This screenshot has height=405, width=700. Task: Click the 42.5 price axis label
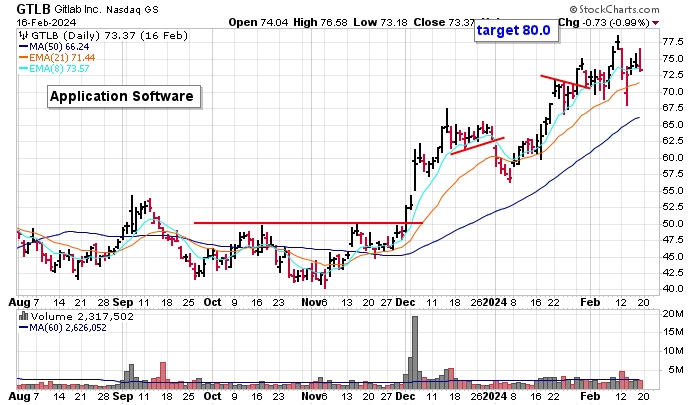pyautogui.click(x=673, y=272)
